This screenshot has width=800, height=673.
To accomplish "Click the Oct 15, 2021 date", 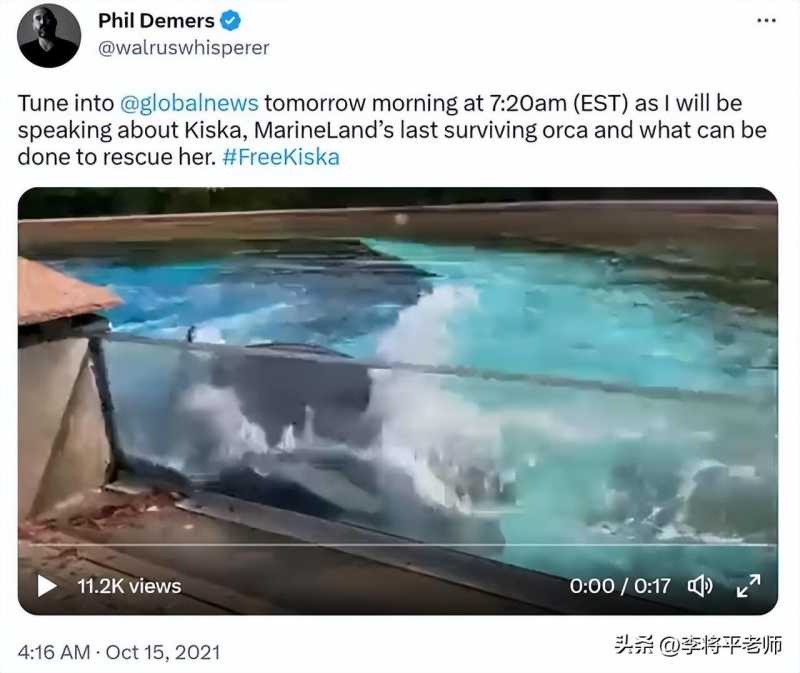I will tap(163, 652).
